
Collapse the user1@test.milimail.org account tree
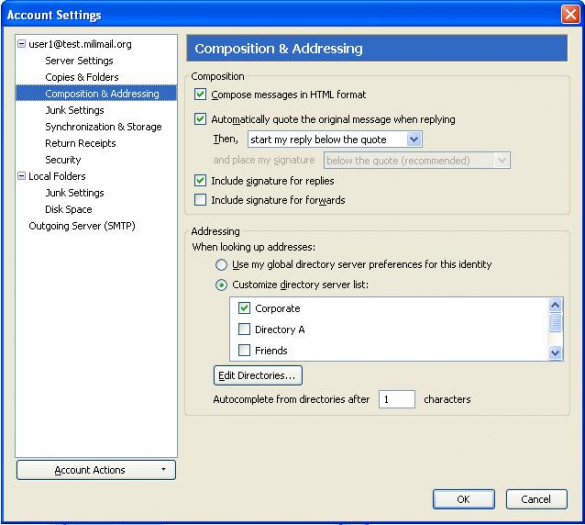tap(22, 44)
